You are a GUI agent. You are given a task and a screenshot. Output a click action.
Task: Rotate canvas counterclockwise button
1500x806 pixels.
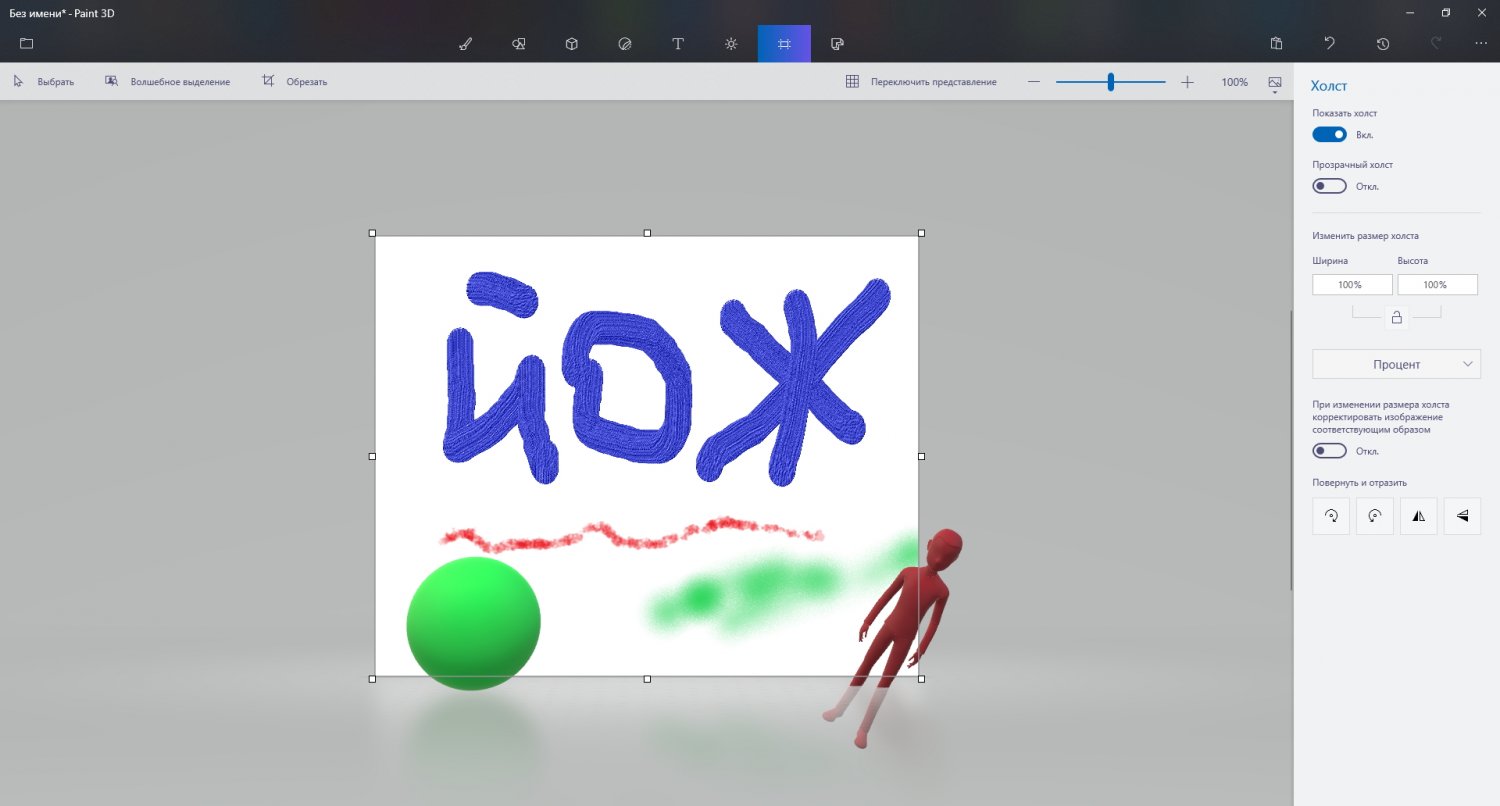tap(1375, 516)
